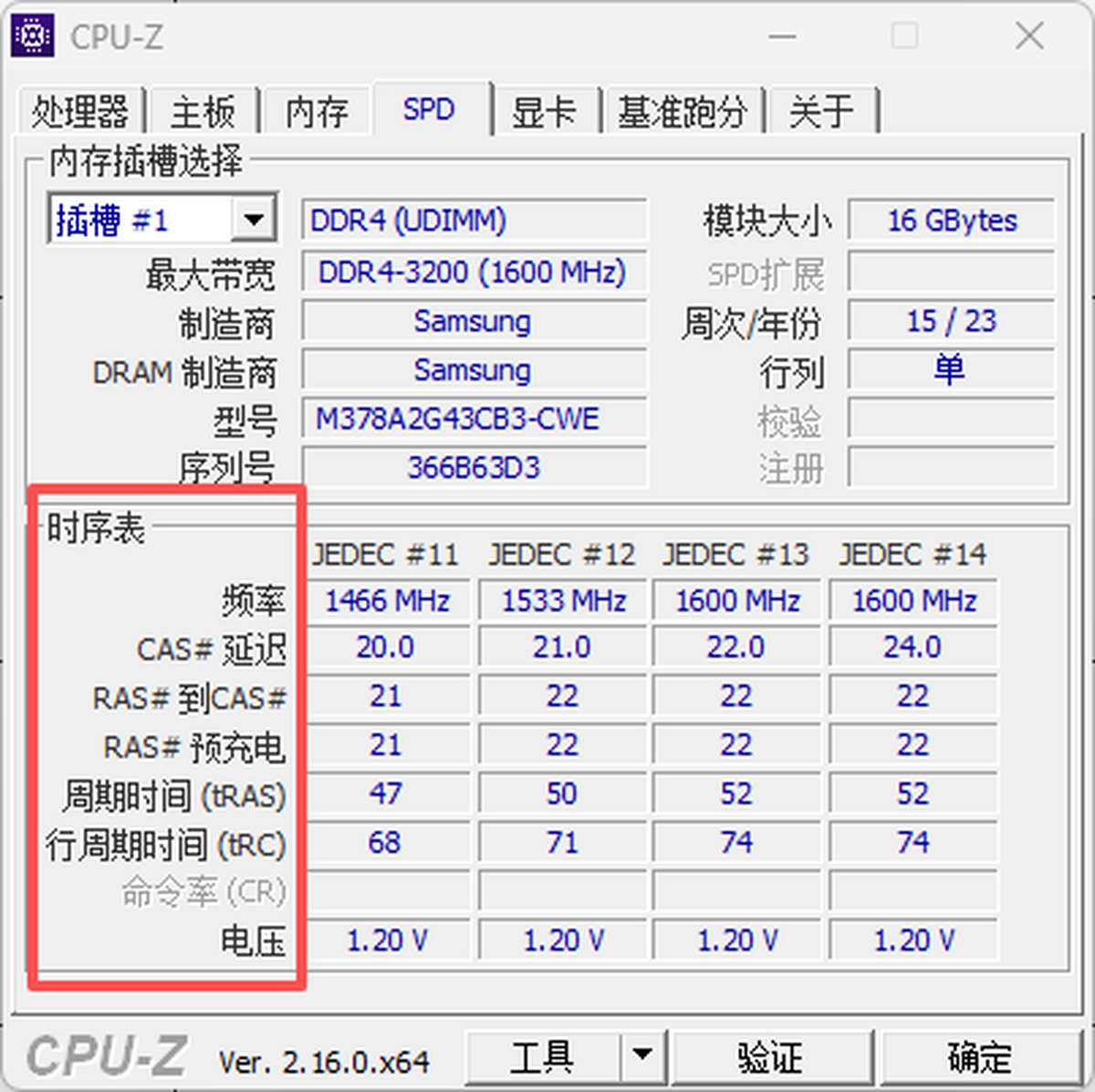Viewport: 1095px width, 1092px height.
Task: Switch to the 处理器 tab
Action: click(81, 110)
